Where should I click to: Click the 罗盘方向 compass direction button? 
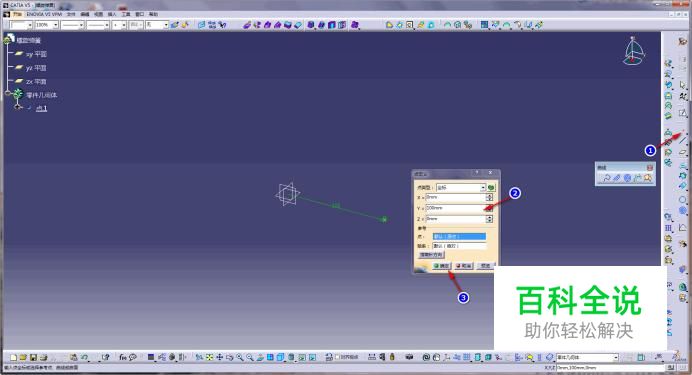tap(431, 255)
